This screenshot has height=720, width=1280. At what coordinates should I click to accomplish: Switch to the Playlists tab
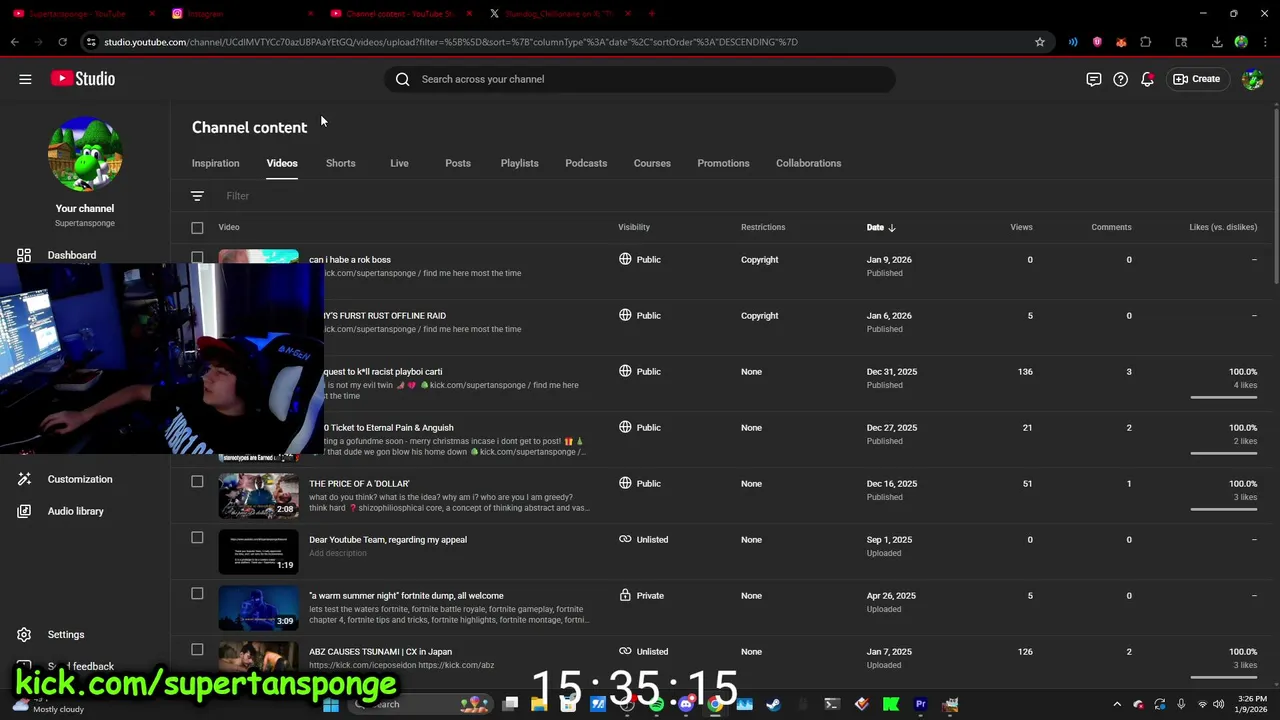click(520, 163)
